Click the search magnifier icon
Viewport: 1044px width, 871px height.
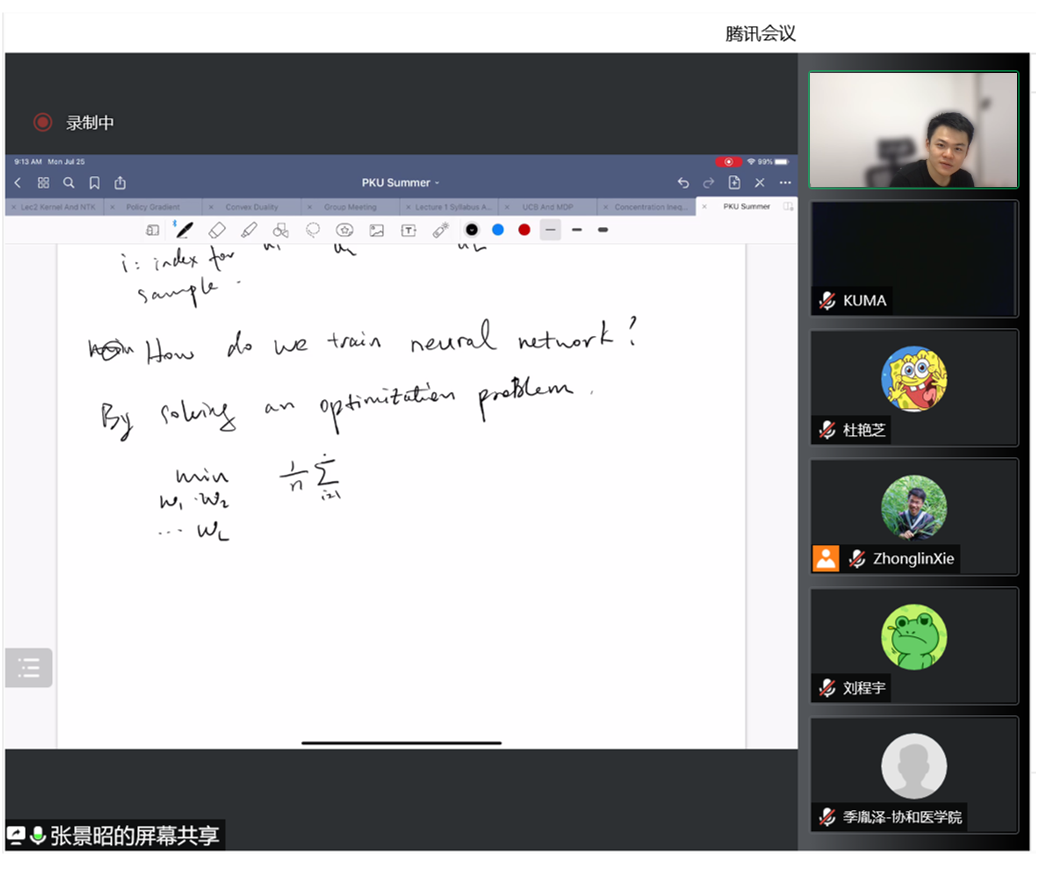(69, 183)
